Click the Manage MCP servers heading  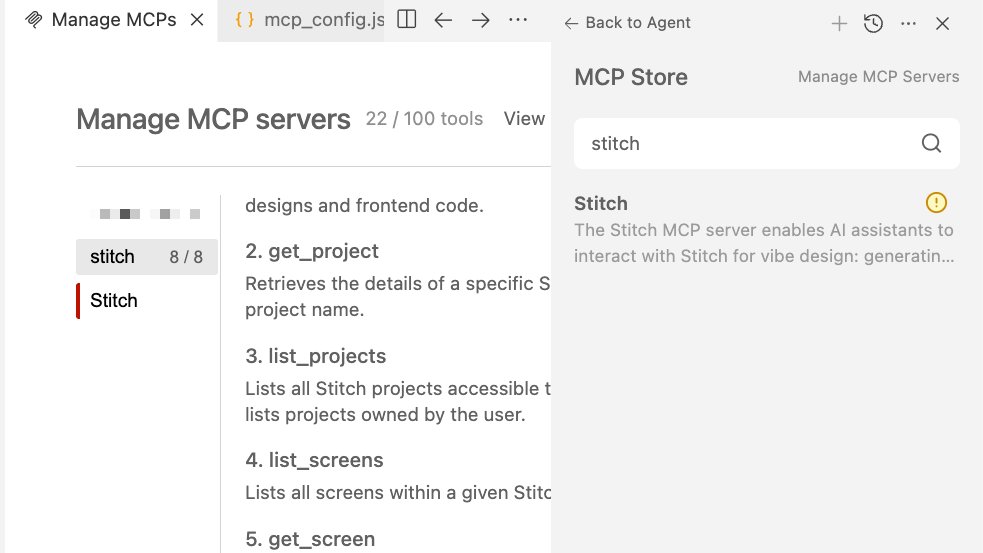[213, 119]
